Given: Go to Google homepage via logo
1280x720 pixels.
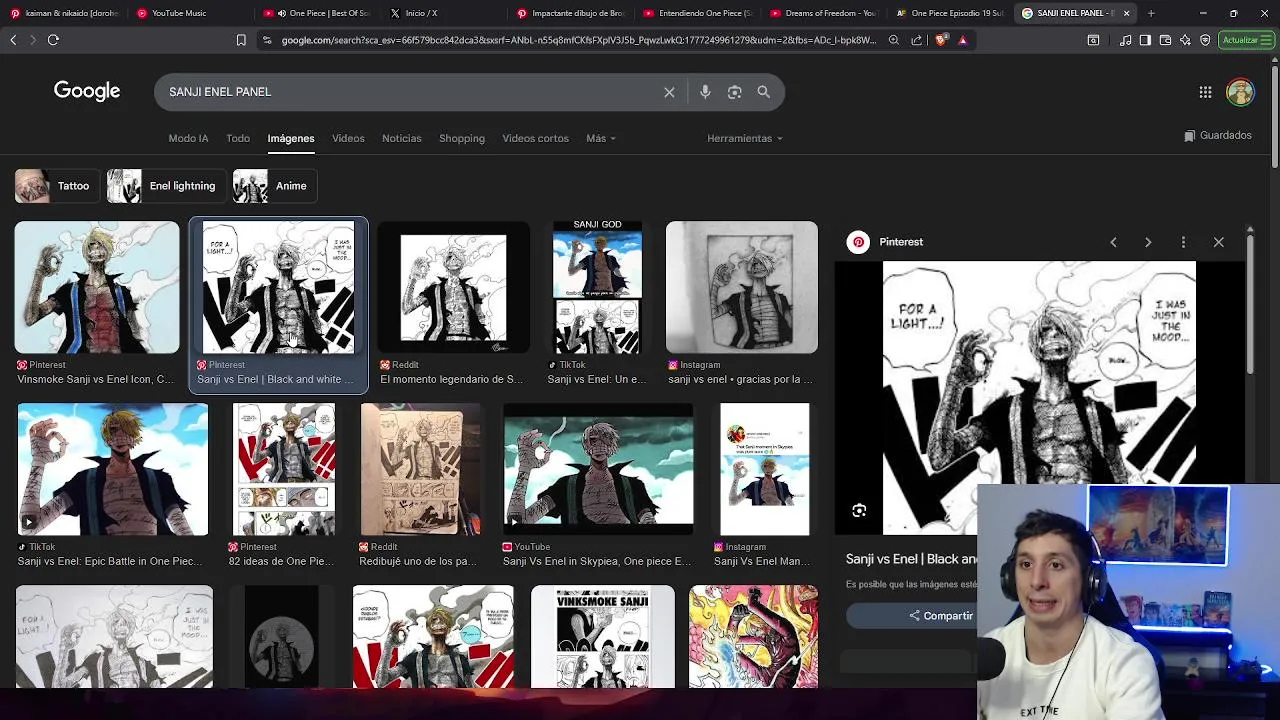Looking at the screenshot, I should (x=87, y=91).
